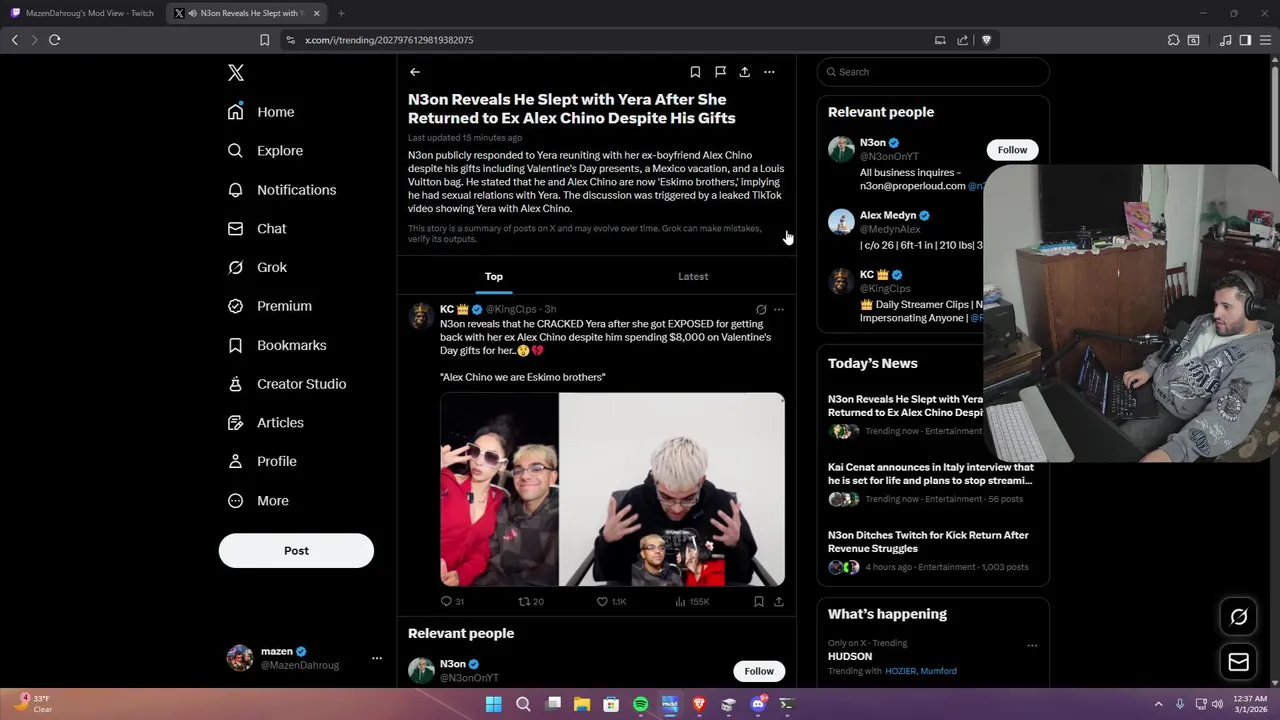This screenshot has width=1280, height=720.
Task: Open the right image of N3on in post
Action: [672, 489]
